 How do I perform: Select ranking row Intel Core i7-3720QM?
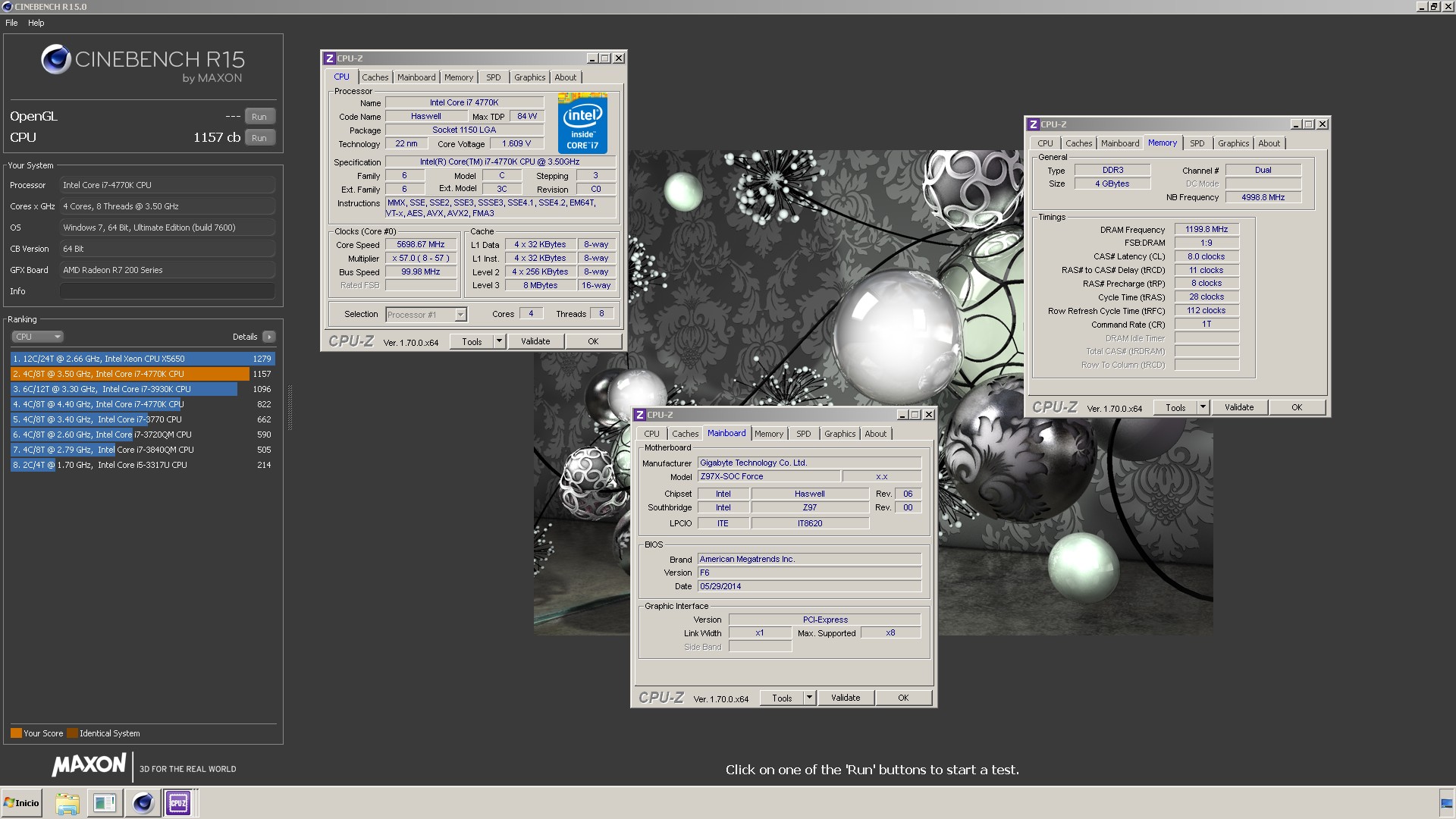[x=143, y=435]
